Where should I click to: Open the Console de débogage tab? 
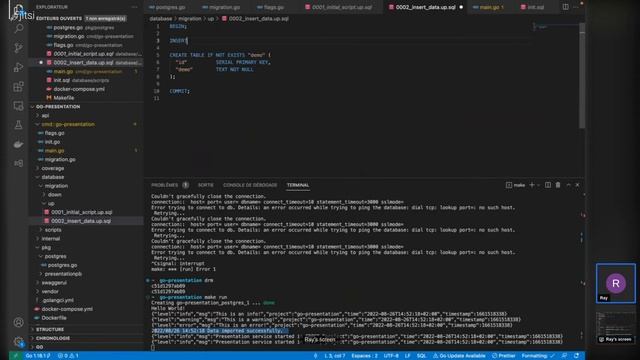click(x=250, y=185)
